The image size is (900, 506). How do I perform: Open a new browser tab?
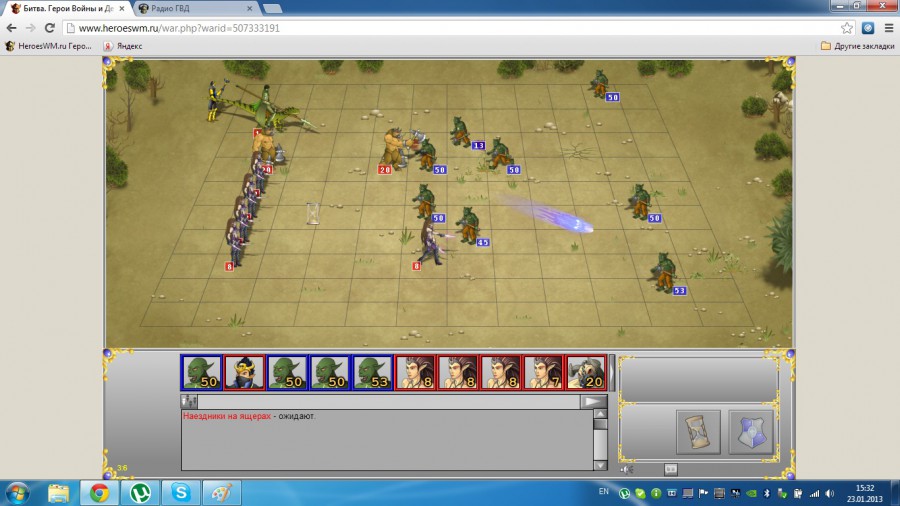pos(272,9)
